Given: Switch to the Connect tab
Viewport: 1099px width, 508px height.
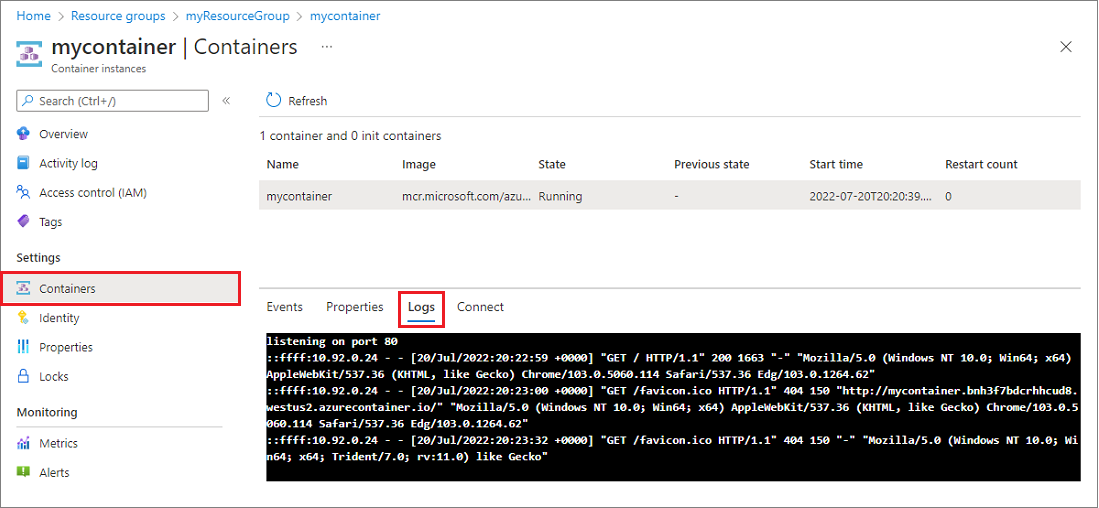Looking at the screenshot, I should tap(480, 307).
